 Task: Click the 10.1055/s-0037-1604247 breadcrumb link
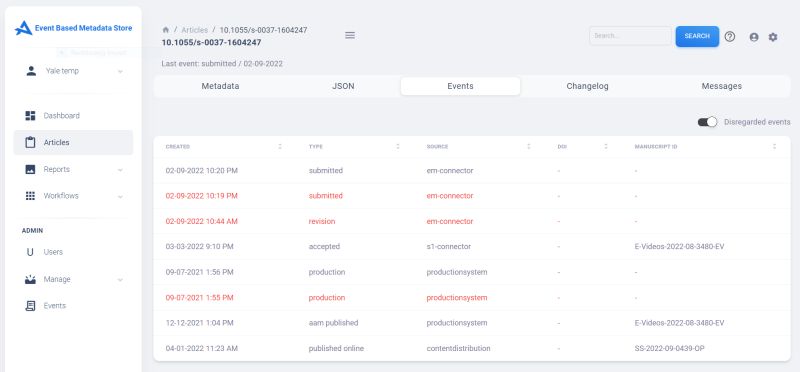(263, 30)
